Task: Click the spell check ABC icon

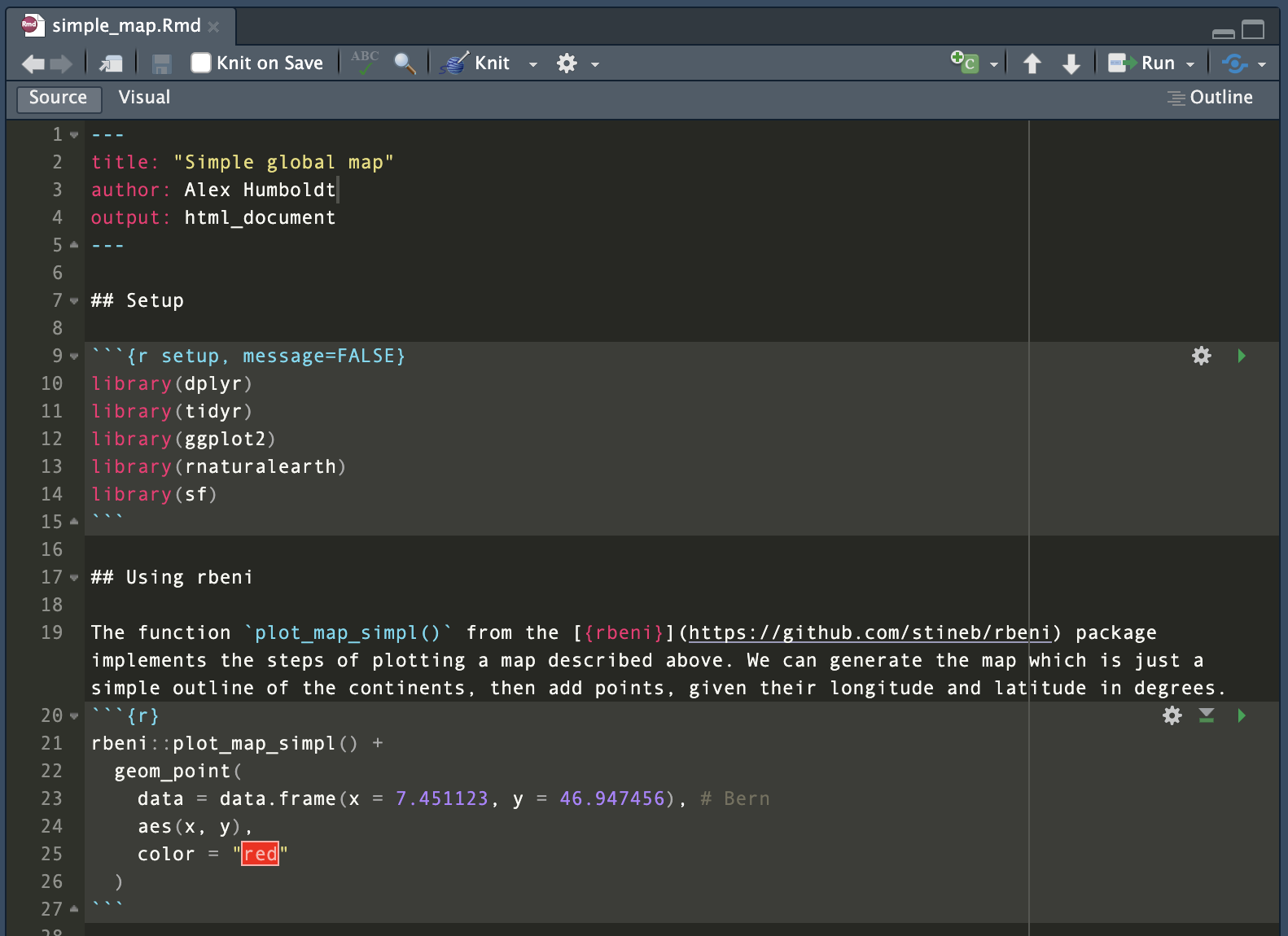Action: click(x=365, y=63)
